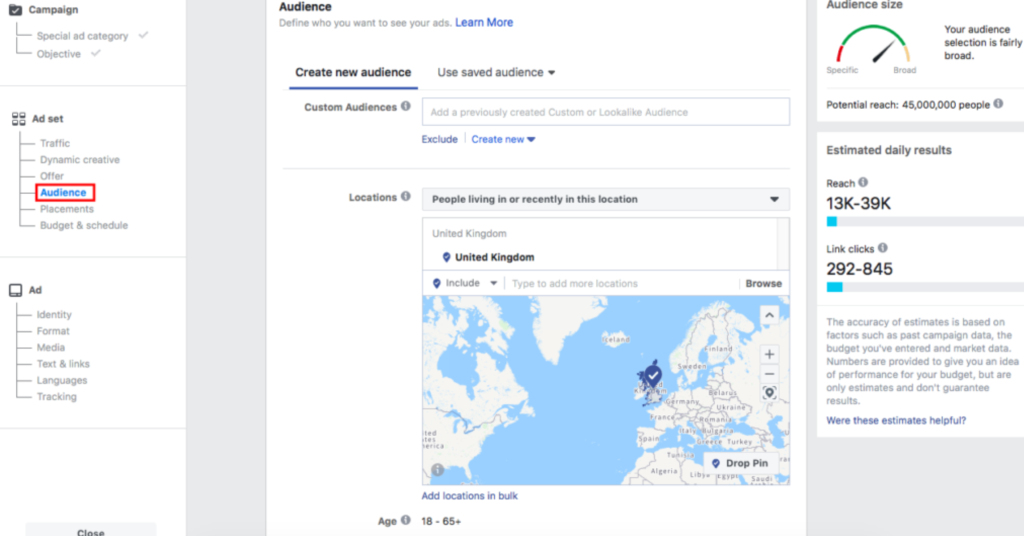
Task: Click pin icon beside United Kingdom entry
Action: 446,257
